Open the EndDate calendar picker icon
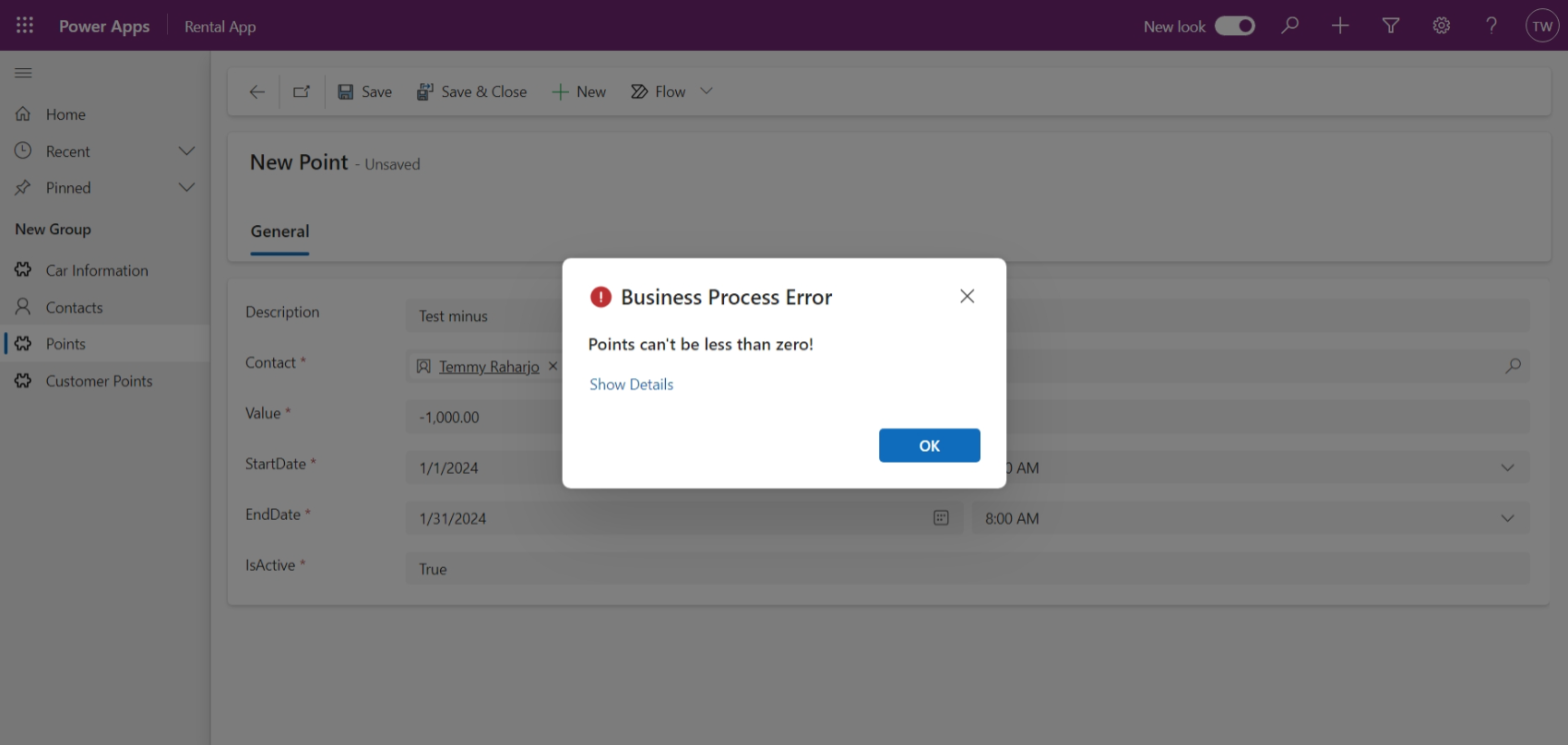Screen dimensions: 1568x745 pos(941,518)
